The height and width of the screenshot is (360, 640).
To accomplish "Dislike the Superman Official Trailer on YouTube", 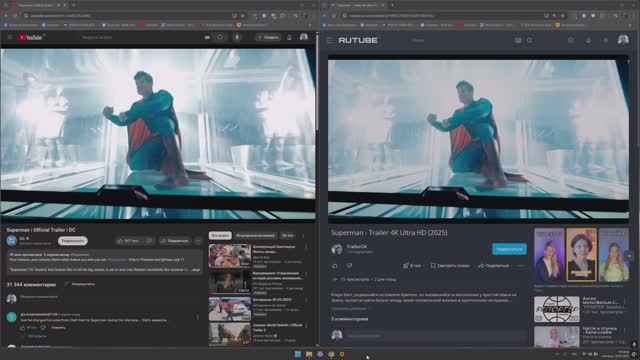I will (149, 241).
